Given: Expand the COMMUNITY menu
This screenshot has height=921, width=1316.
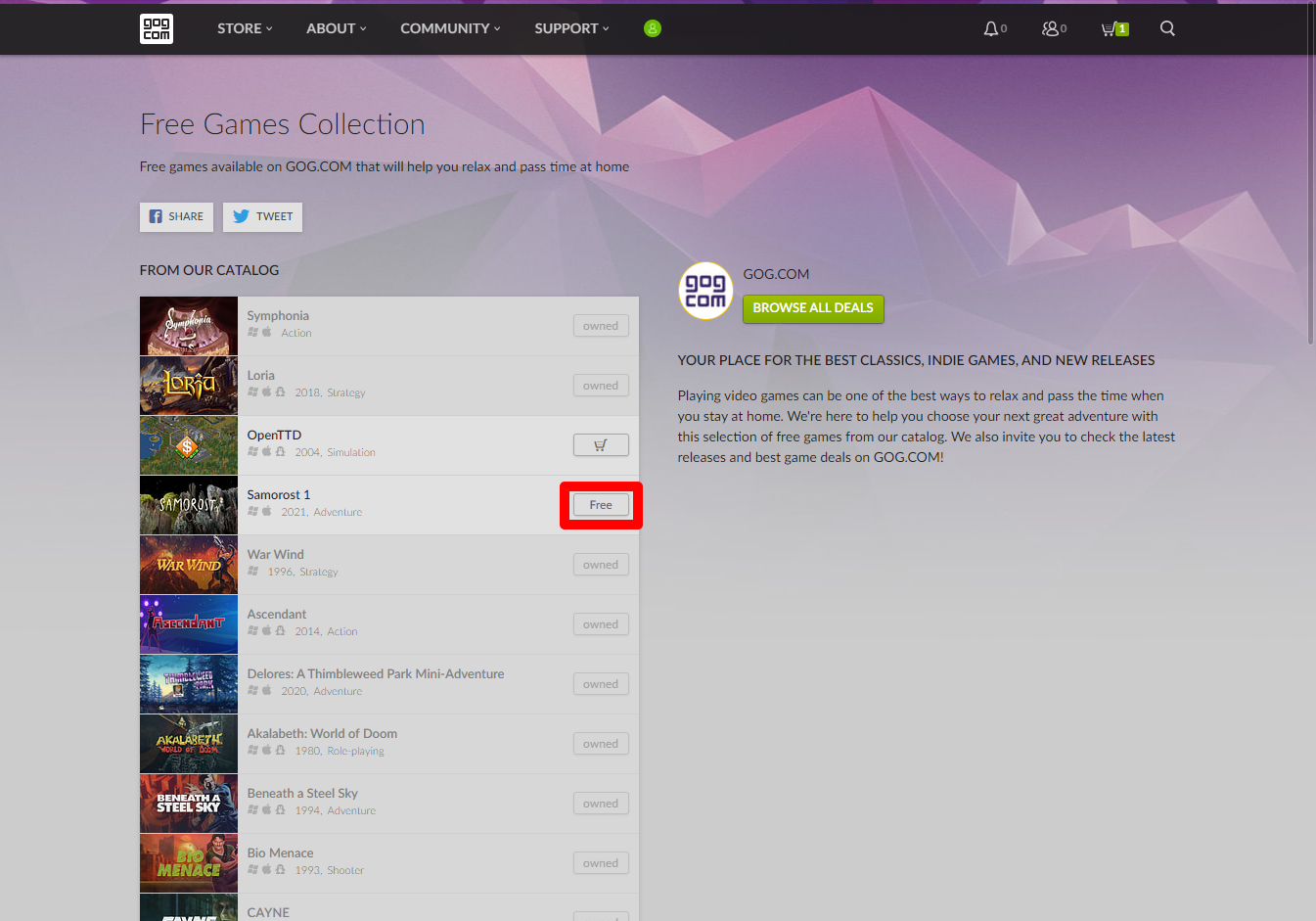Looking at the screenshot, I should point(450,28).
